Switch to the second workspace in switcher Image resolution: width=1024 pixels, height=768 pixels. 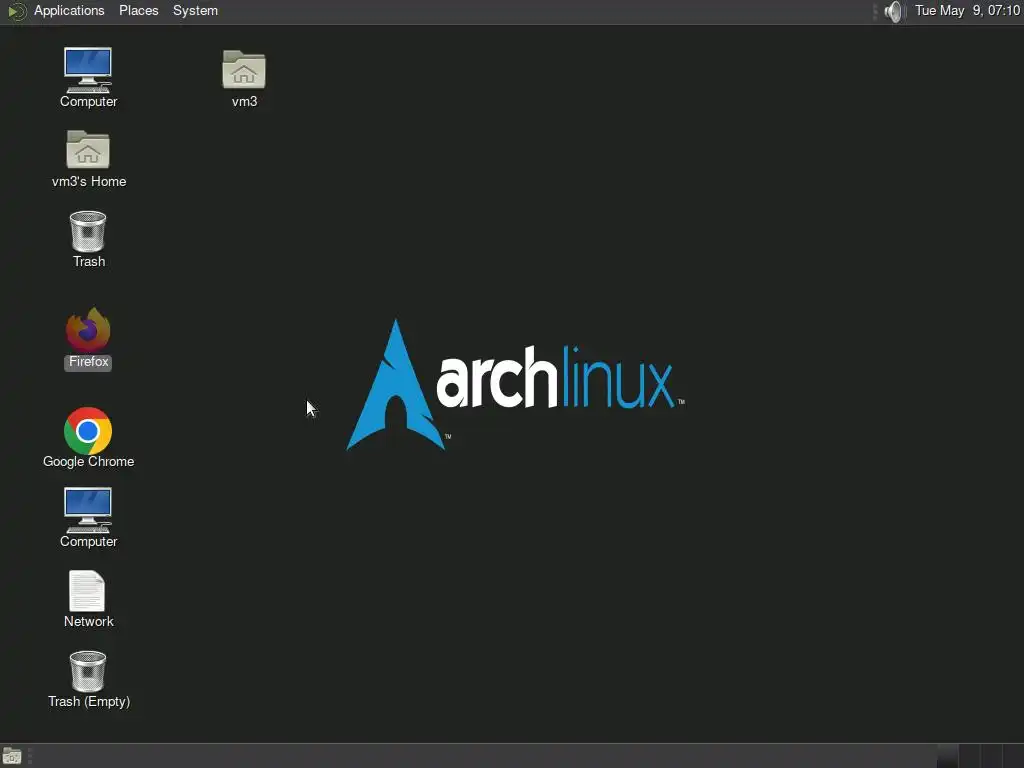(969, 756)
